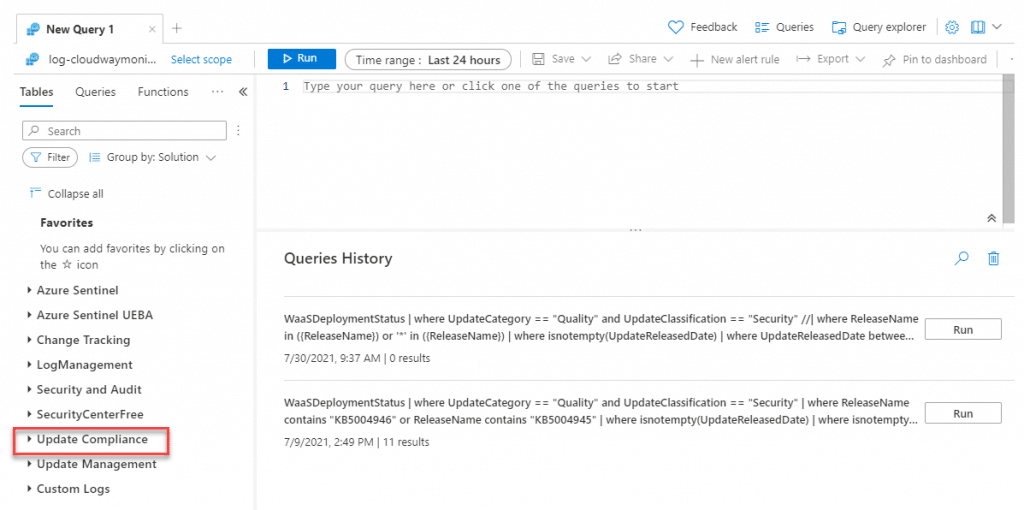Viewport: 1024px width, 510px height.
Task: Click the toolbar overflow ellipsis after Pin to dashboard
Action: click(1011, 59)
